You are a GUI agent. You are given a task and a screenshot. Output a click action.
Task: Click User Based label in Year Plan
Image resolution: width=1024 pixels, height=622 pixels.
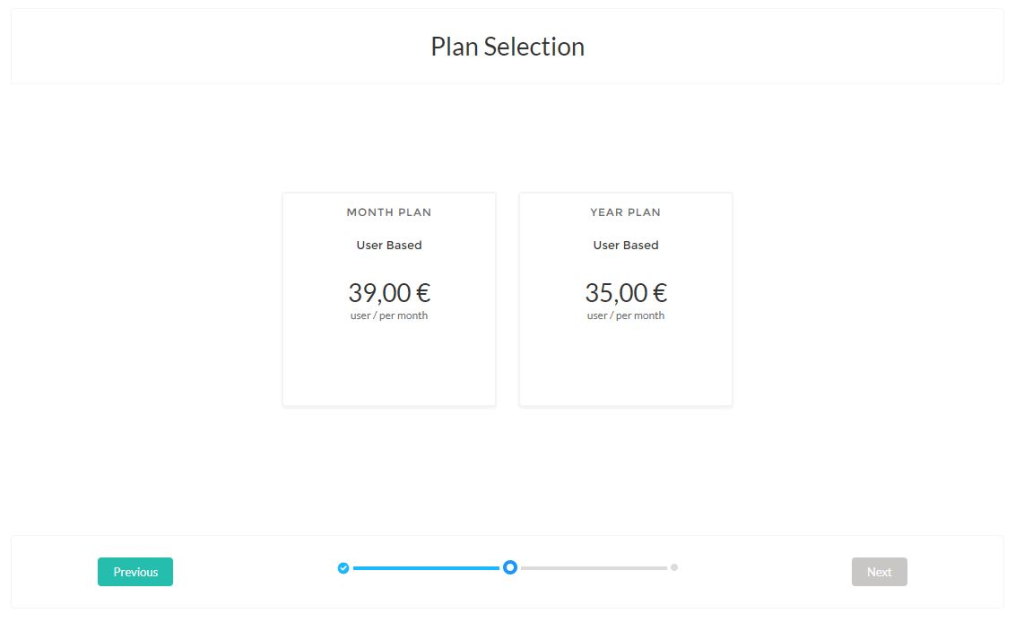625,245
